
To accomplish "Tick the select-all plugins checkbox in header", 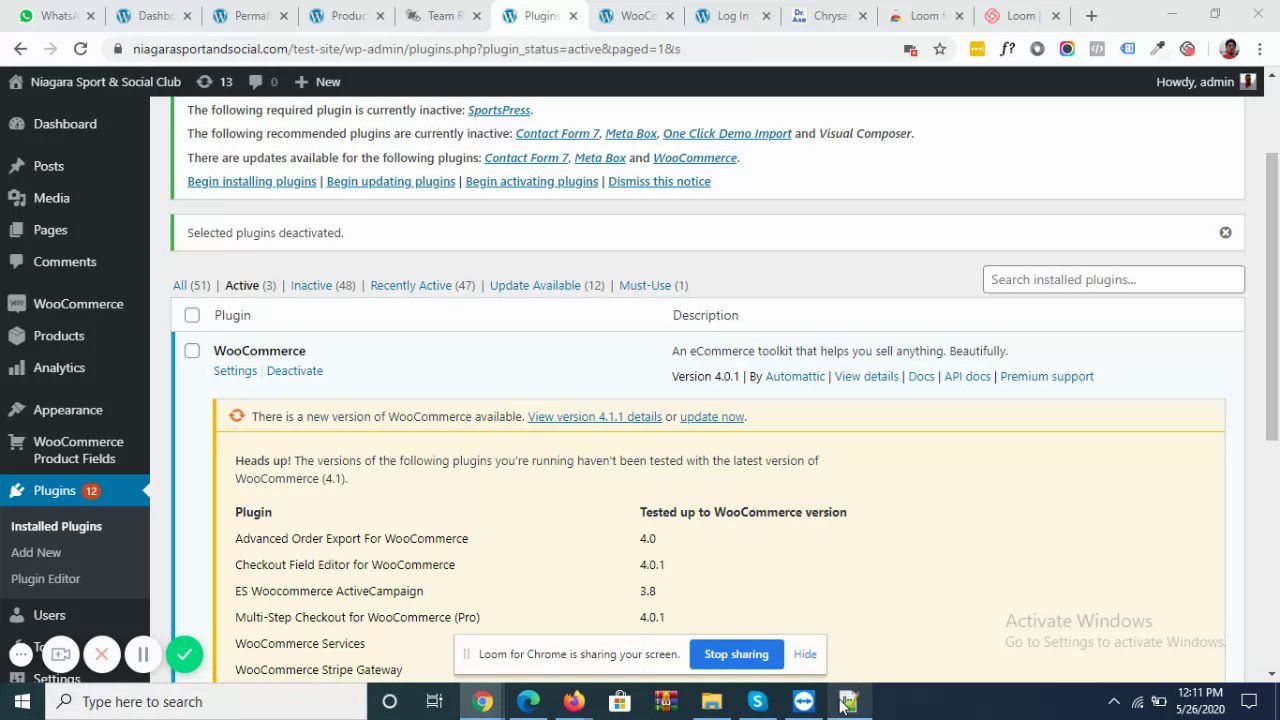I will point(192,315).
